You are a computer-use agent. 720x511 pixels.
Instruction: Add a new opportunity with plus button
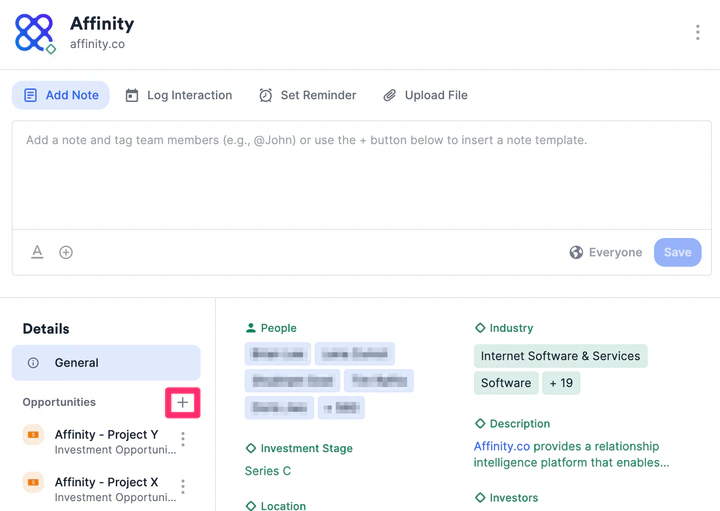183,403
